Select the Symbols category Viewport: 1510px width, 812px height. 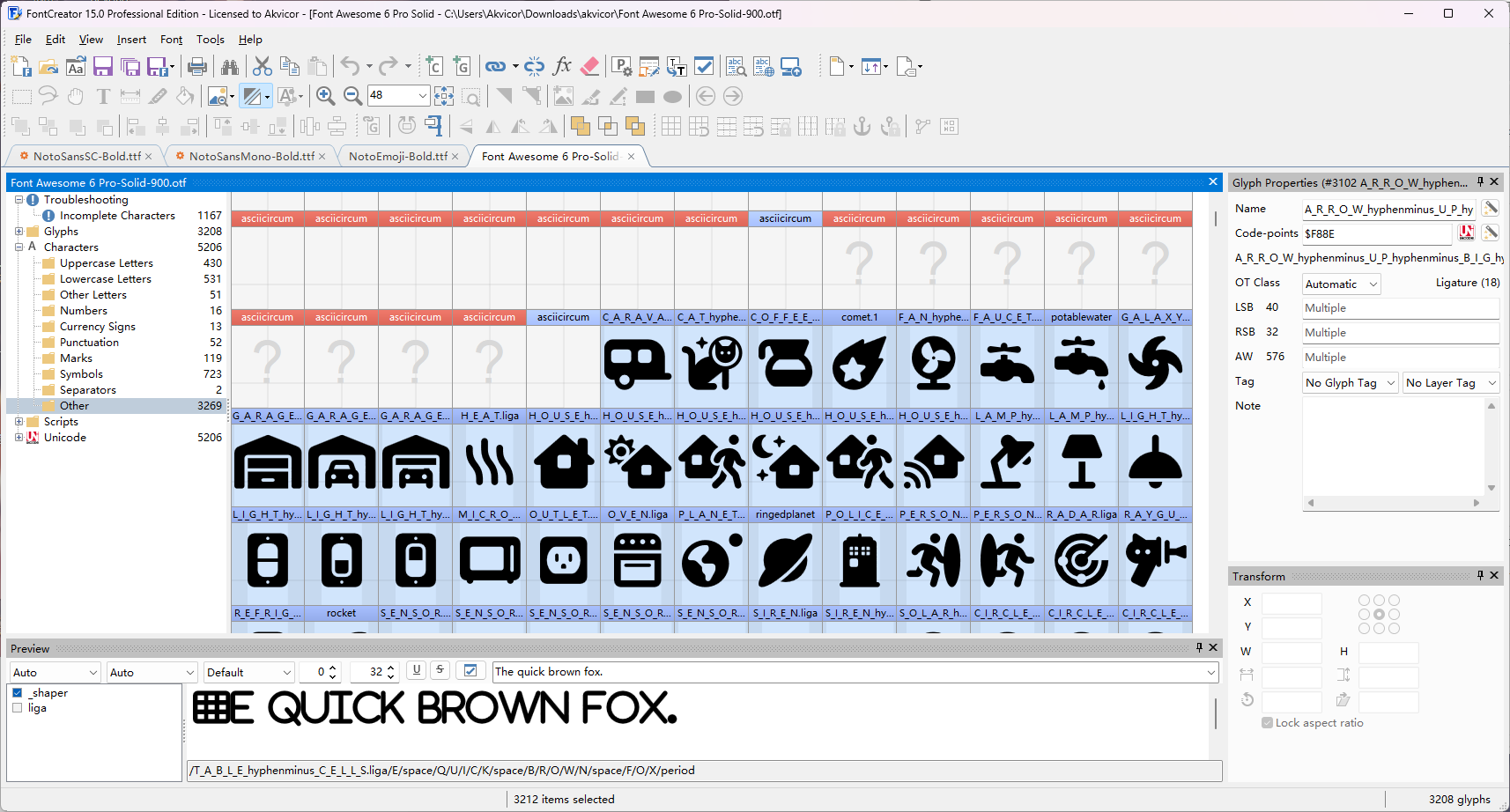(81, 373)
